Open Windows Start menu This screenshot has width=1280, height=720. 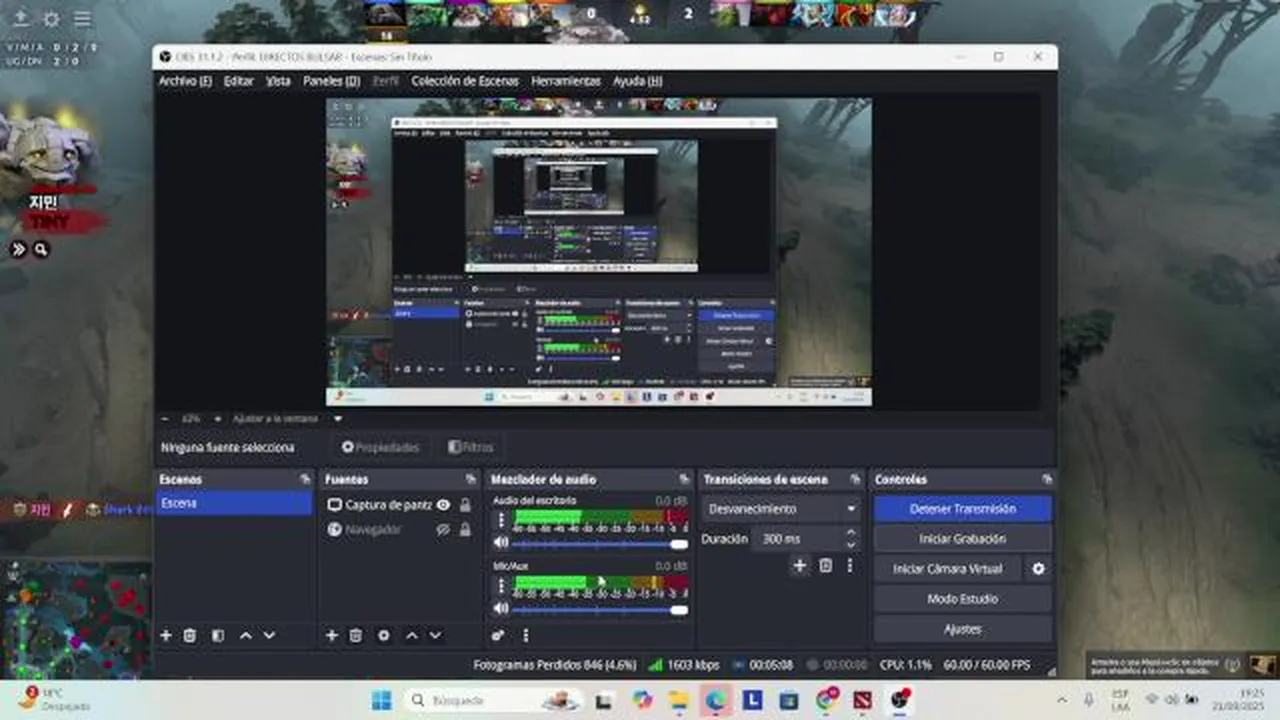pos(382,700)
